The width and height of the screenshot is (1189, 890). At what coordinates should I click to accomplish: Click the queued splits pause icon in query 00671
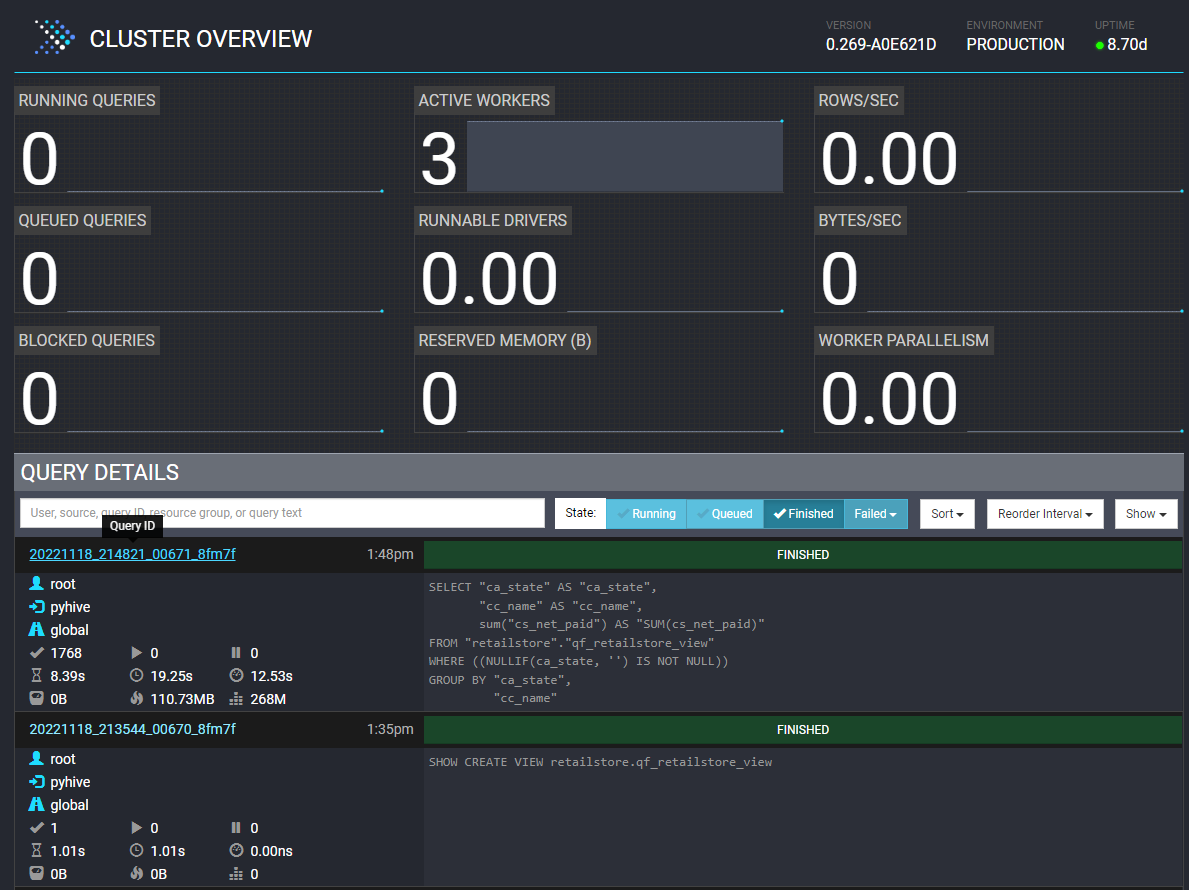coord(236,653)
